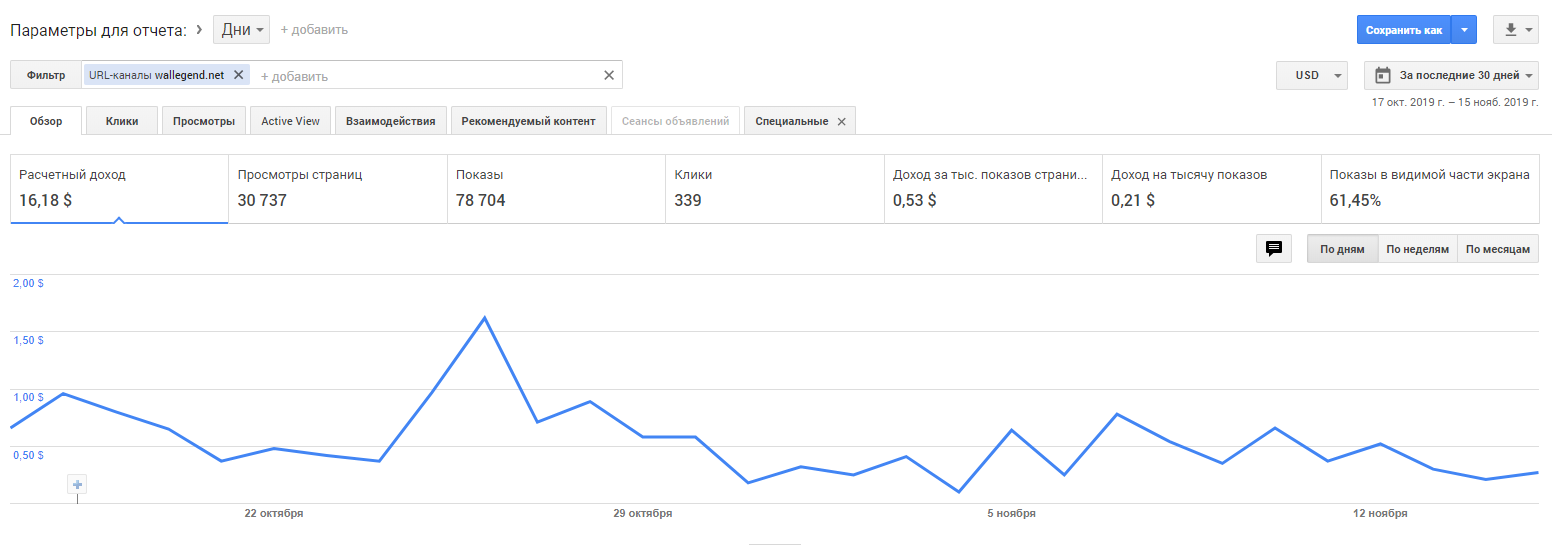
Task: Switch chart to По неделям view
Action: point(1417,249)
